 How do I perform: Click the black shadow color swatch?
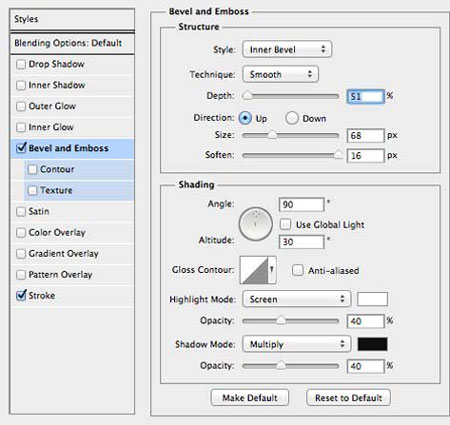(x=372, y=344)
